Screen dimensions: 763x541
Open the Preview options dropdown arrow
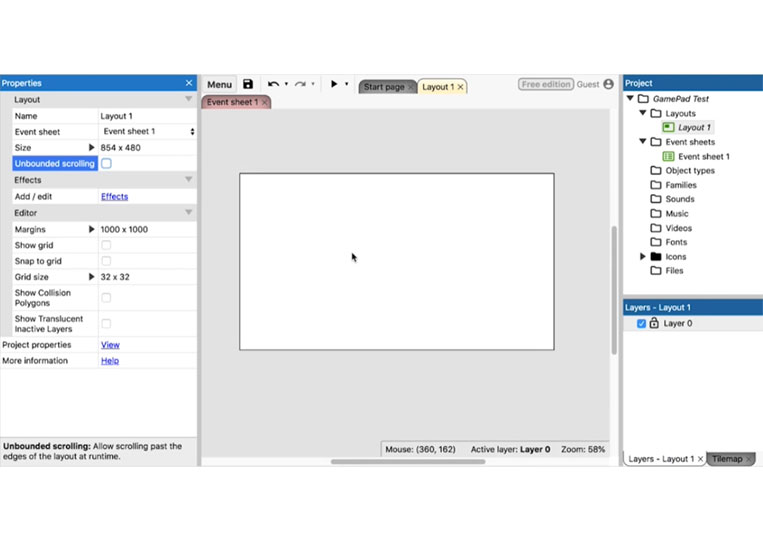coord(346,84)
